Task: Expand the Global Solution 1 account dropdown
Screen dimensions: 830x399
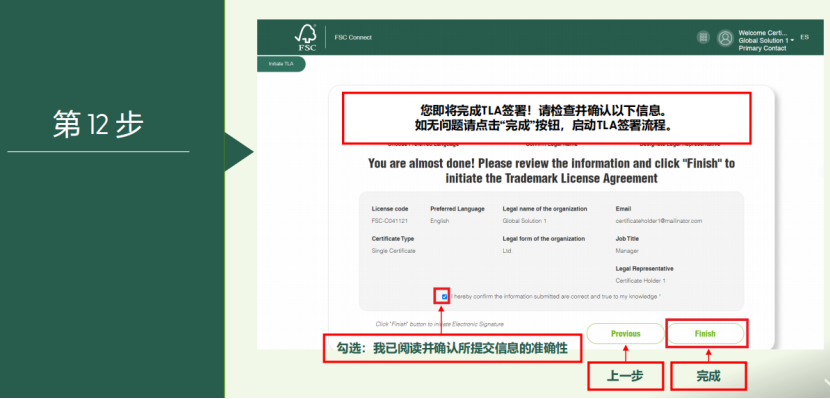Action: [766, 40]
